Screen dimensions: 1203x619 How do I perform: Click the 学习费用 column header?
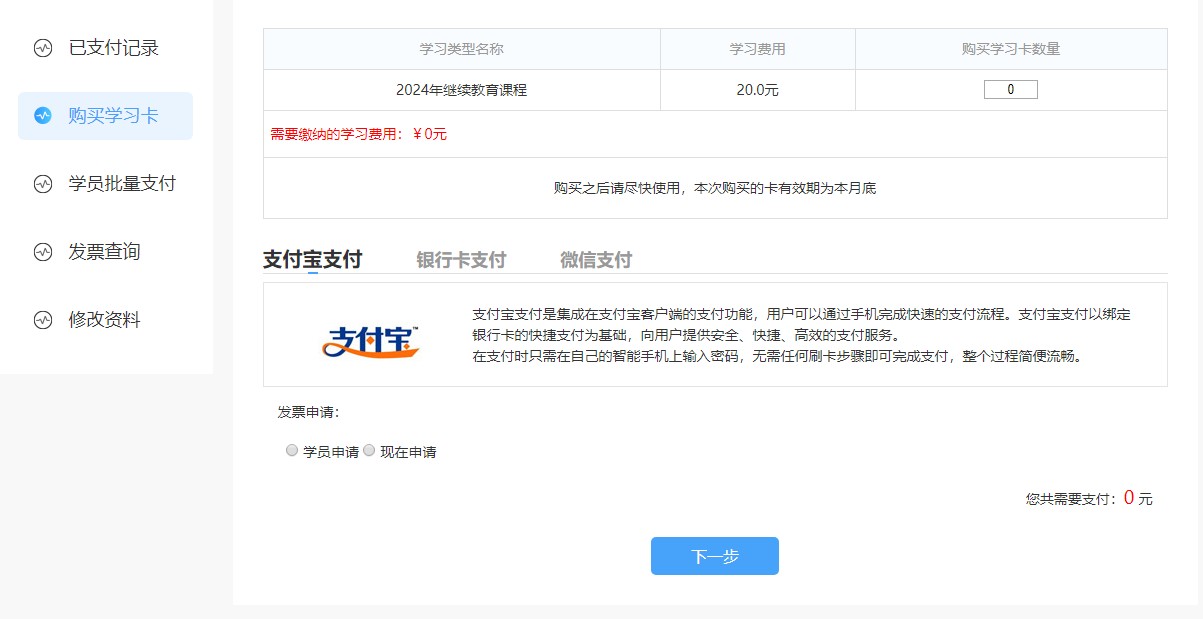pos(757,49)
